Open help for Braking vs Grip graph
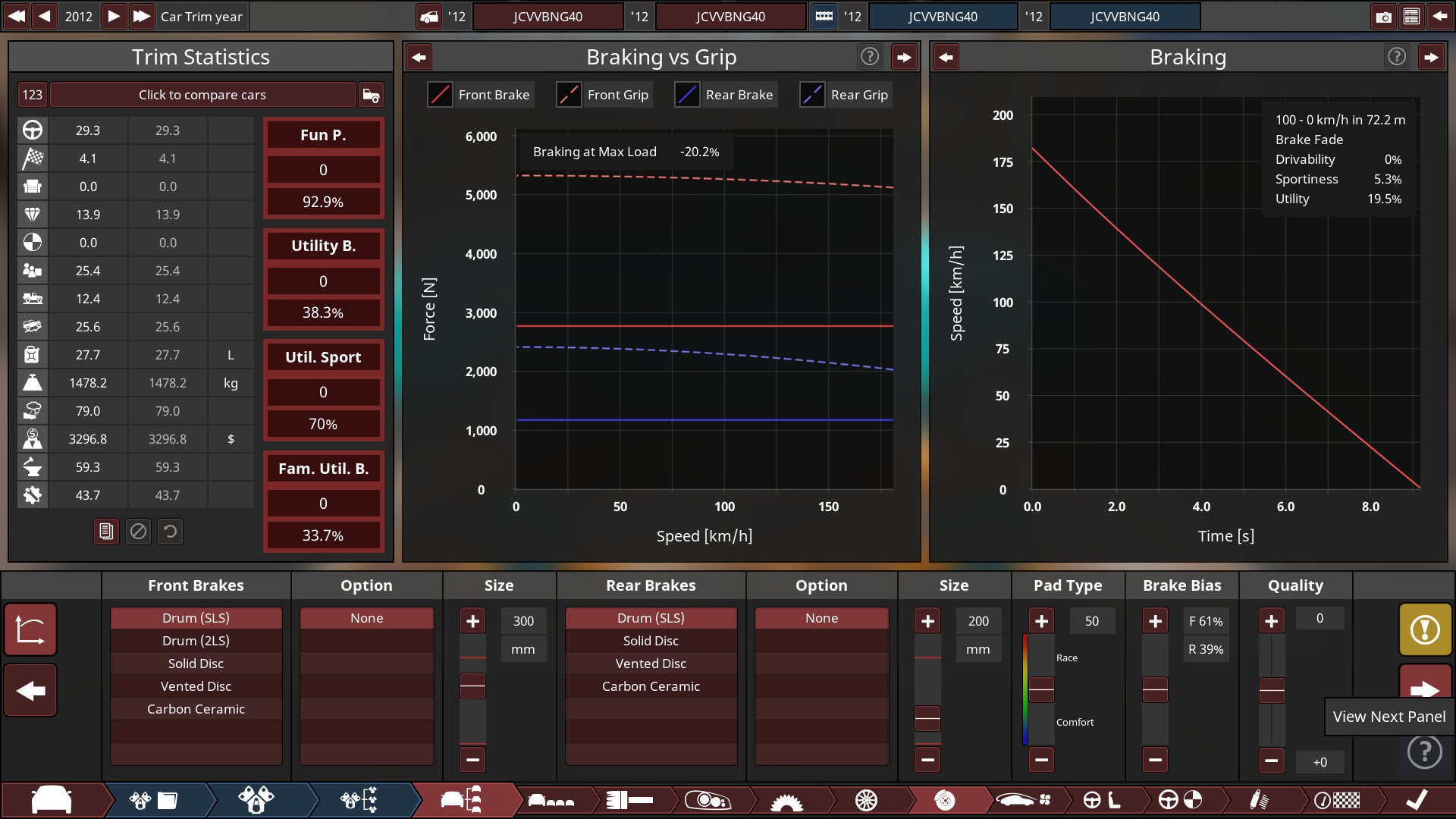The width and height of the screenshot is (1456, 819). tap(870, 56)
